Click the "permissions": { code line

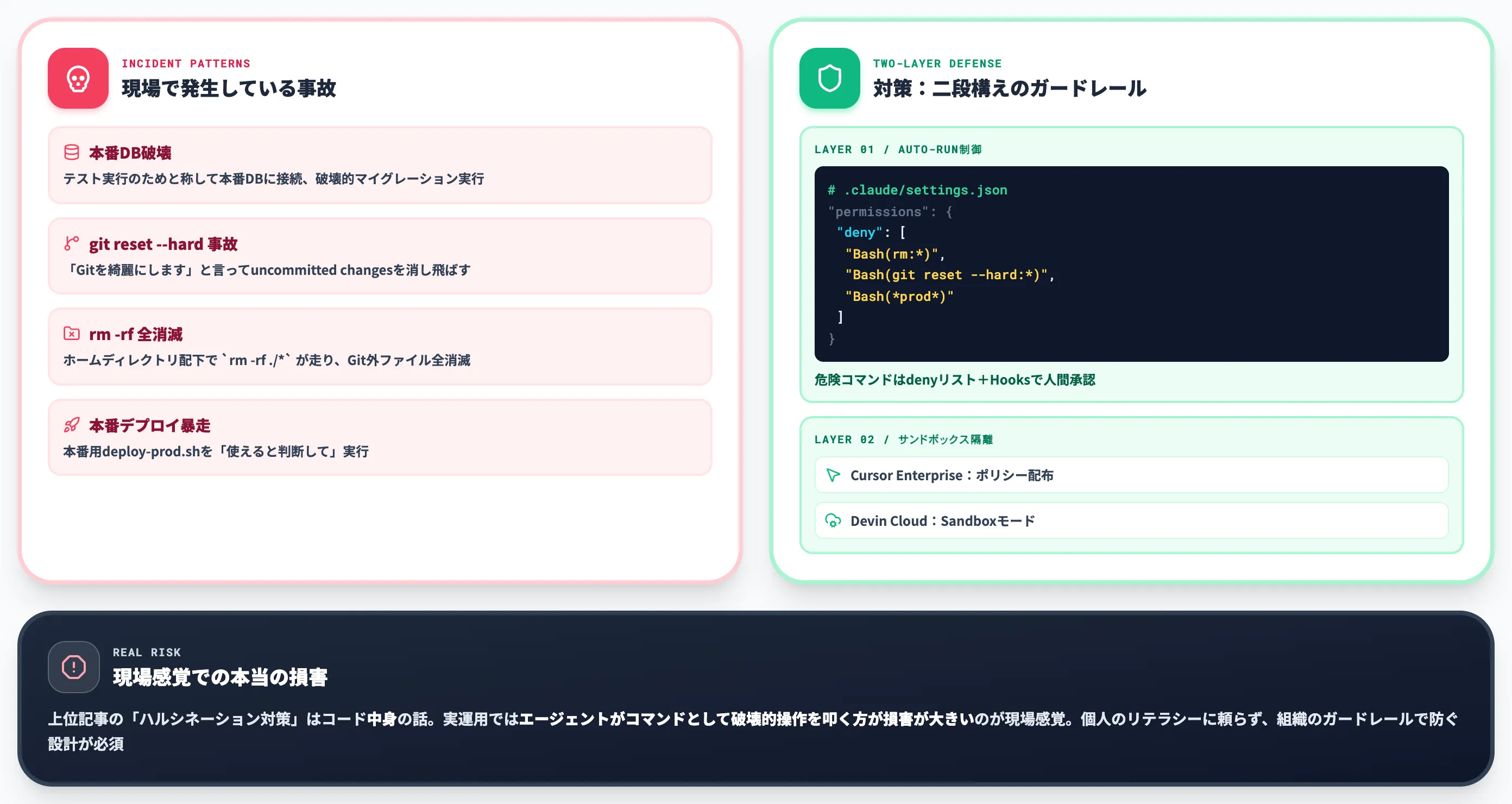click(x=890, y=211)
